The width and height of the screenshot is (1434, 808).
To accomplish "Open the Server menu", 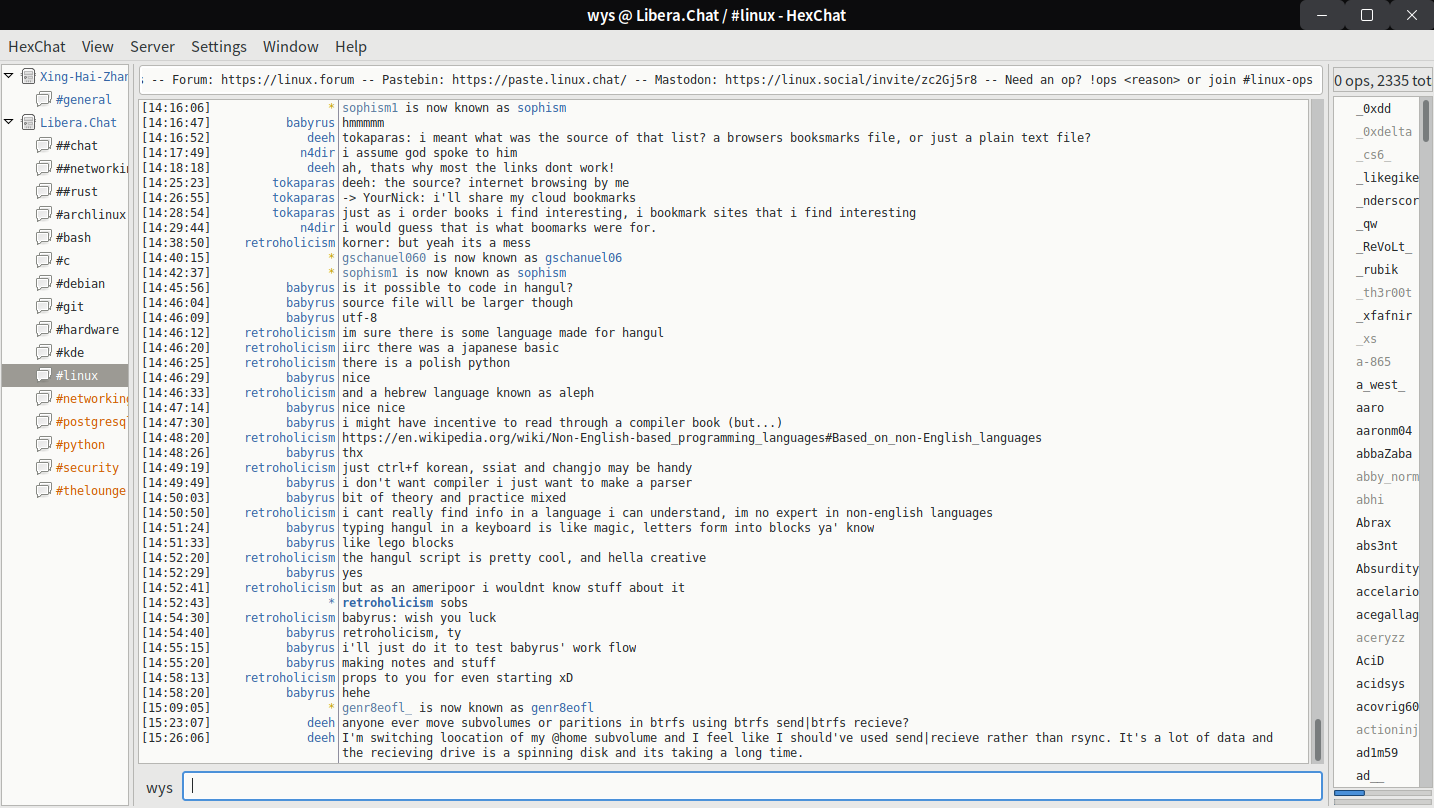I will tap(152, 46).
